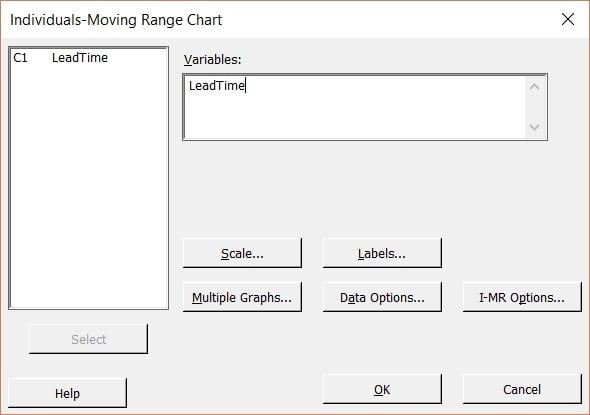590x415 pixels.
Task: Click the Variables box scrollbar track
Action: pyautogui.click(x=534, y=107)
